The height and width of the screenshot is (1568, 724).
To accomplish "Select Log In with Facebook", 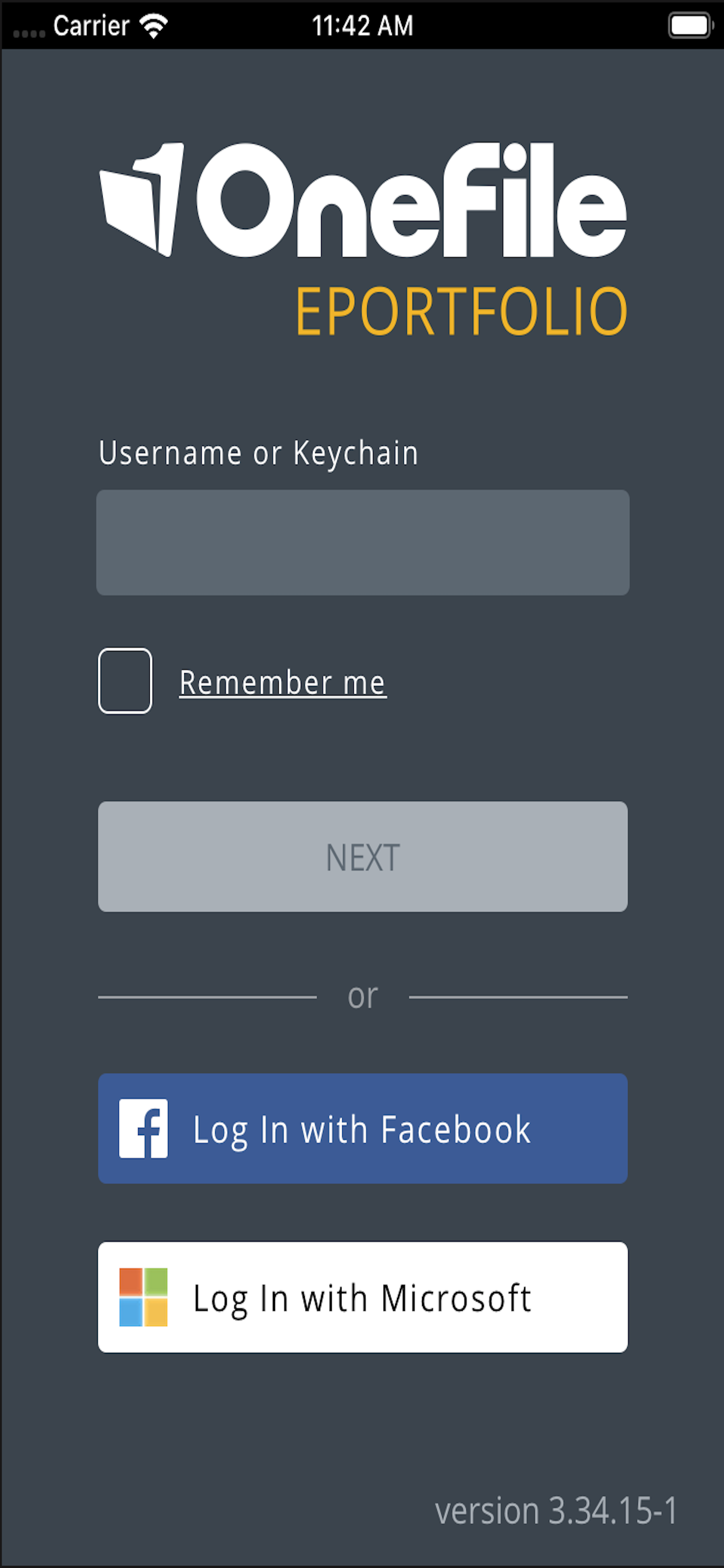I will click(x=363, y=1128).
